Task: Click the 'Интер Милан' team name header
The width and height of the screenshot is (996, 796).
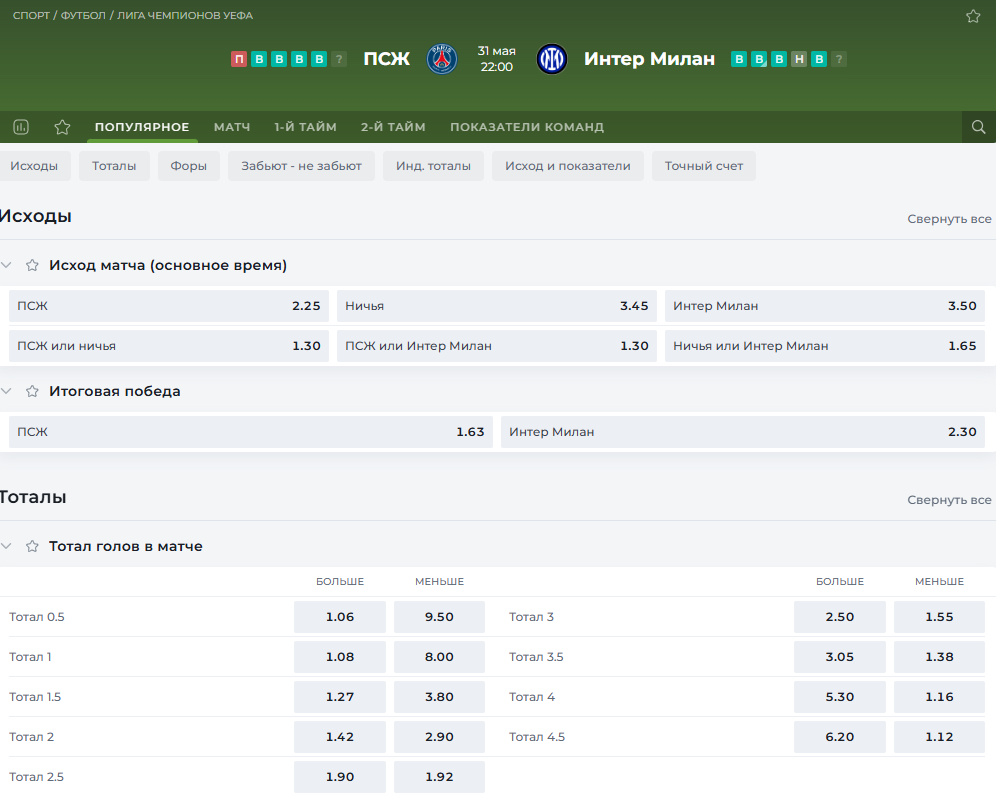Action: pos(649,59)
